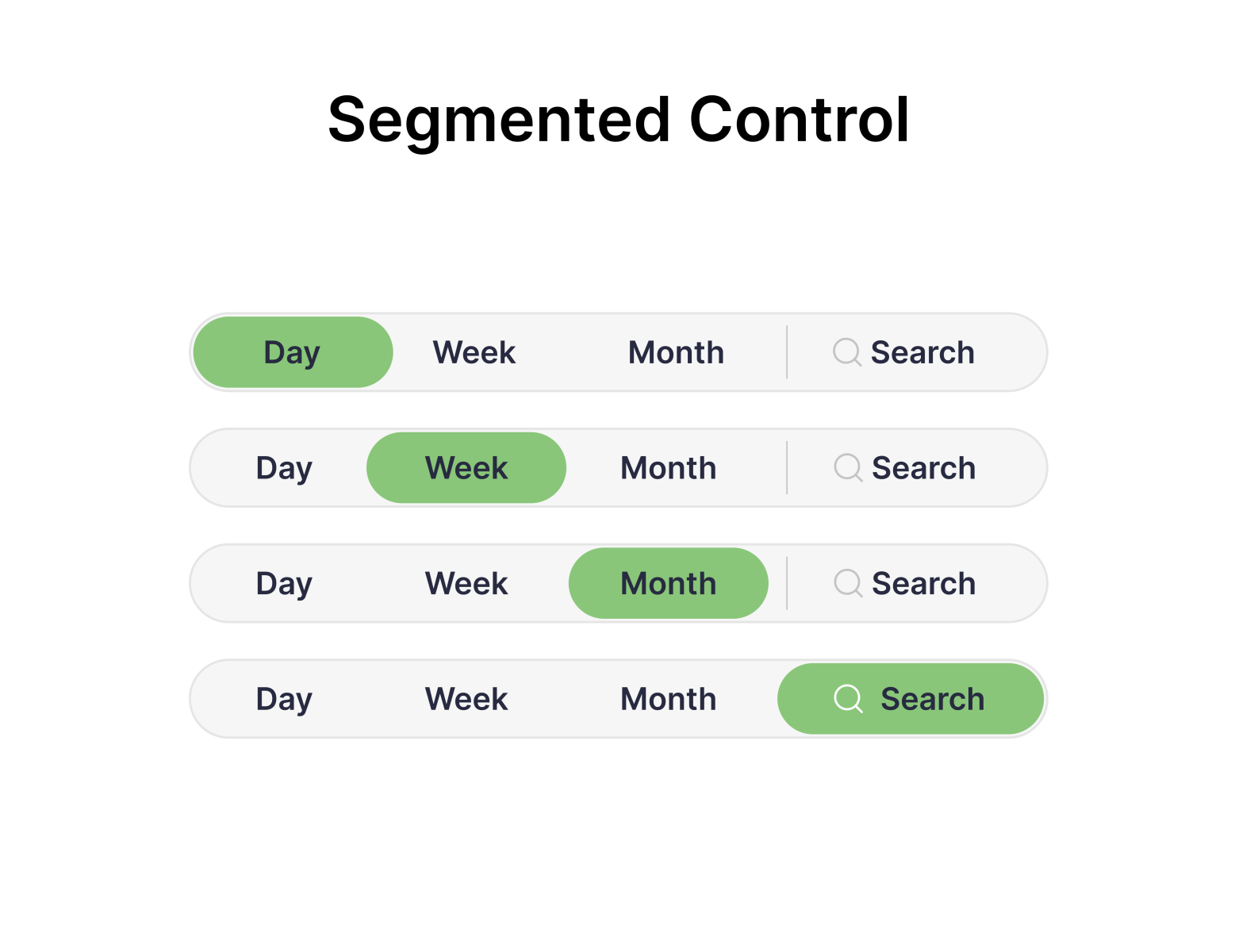Choose Week in the first control row
The image size is (1235, 952).
474,352
